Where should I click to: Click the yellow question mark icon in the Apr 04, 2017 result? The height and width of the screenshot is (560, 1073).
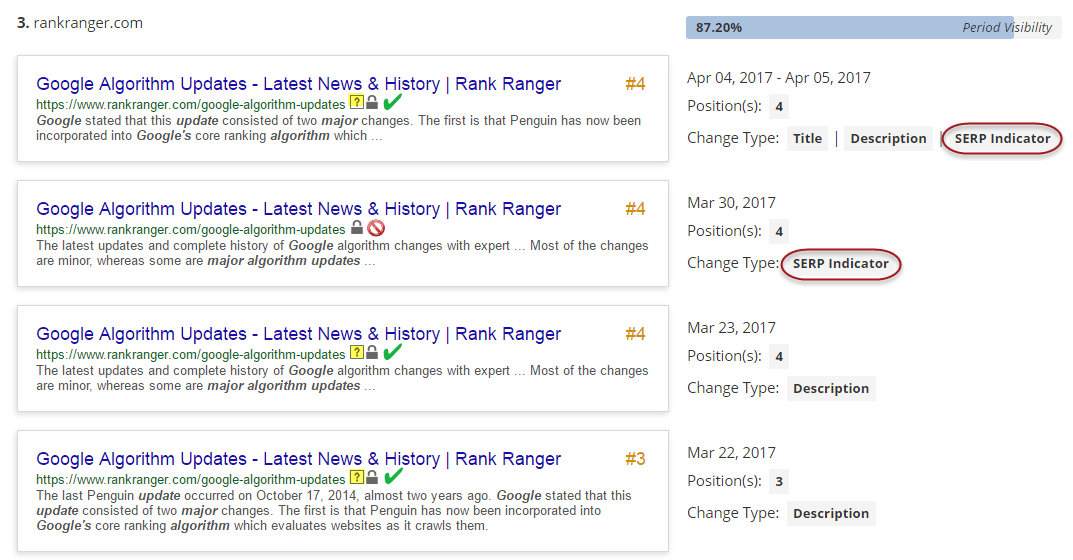coord(357,103)
